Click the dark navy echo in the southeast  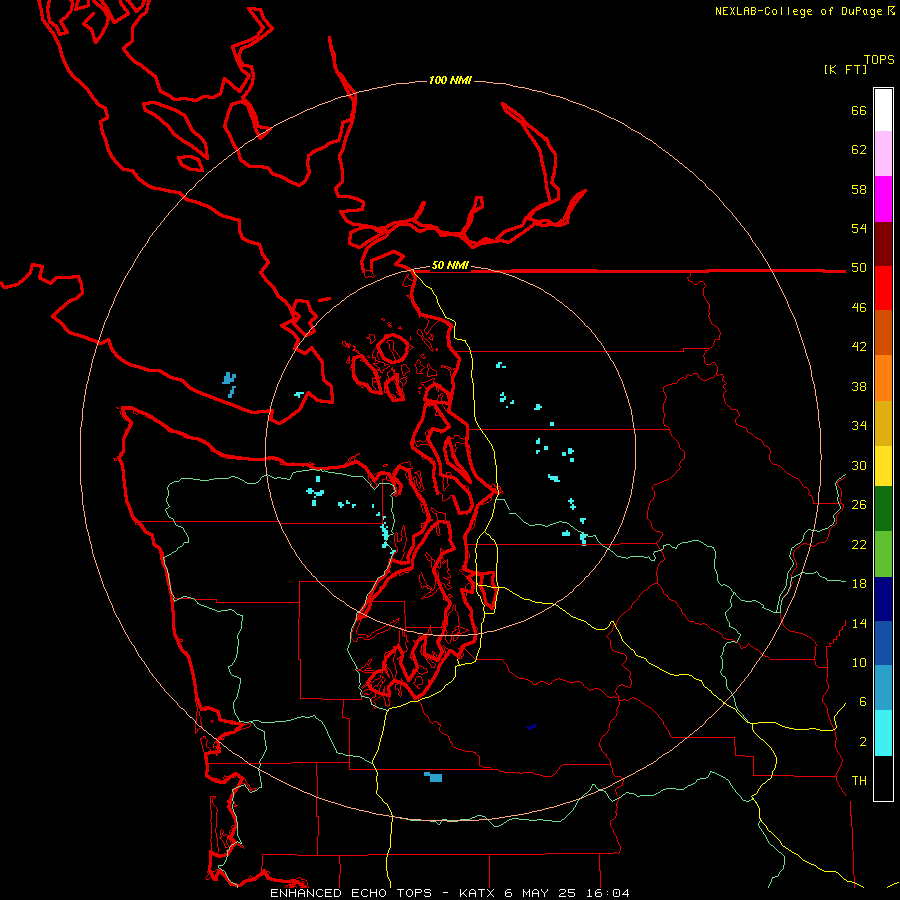click(x=531, y=727)
